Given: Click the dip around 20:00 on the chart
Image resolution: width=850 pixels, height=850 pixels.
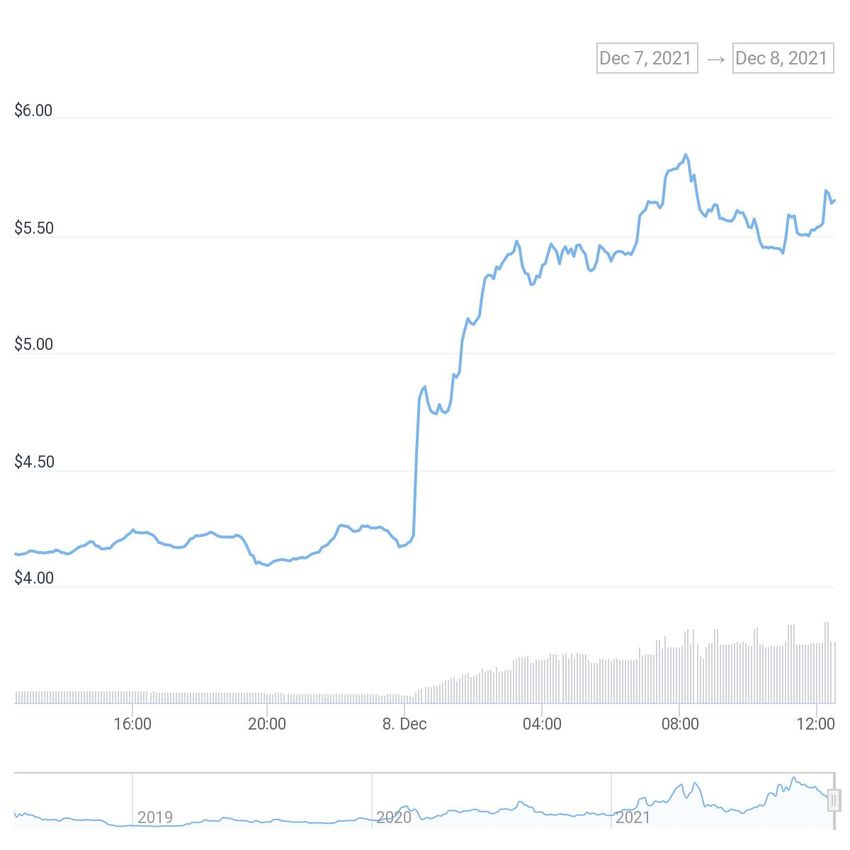Looking at the screenshot, I should (x=265, y=565).
